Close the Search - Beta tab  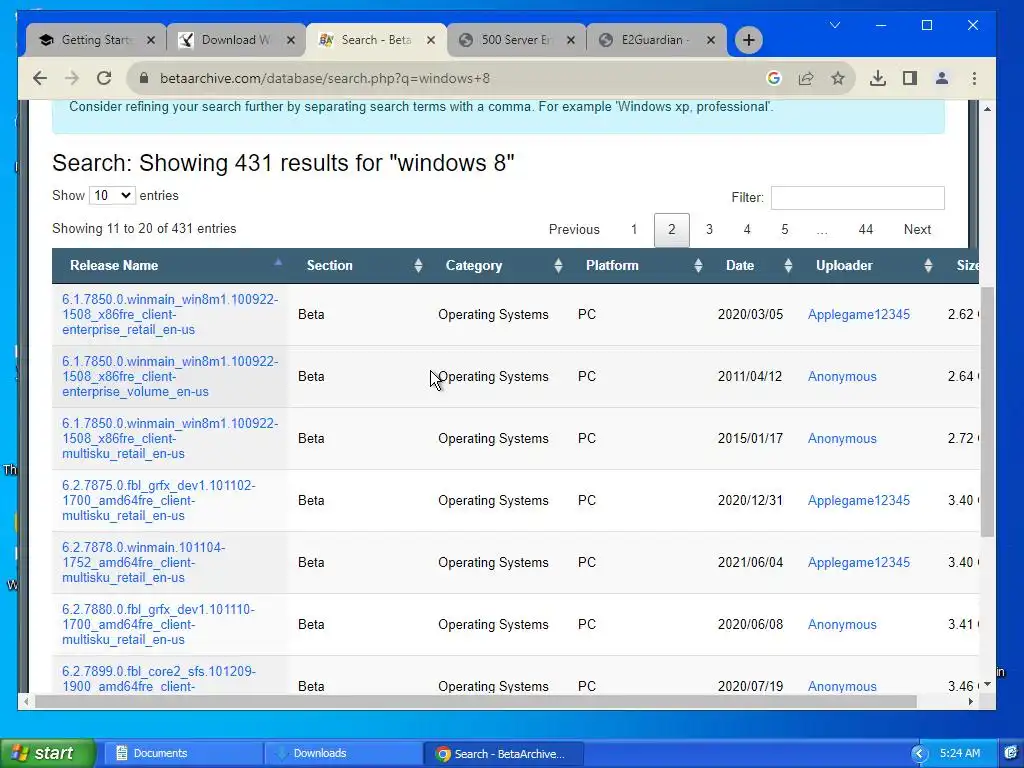431,40
